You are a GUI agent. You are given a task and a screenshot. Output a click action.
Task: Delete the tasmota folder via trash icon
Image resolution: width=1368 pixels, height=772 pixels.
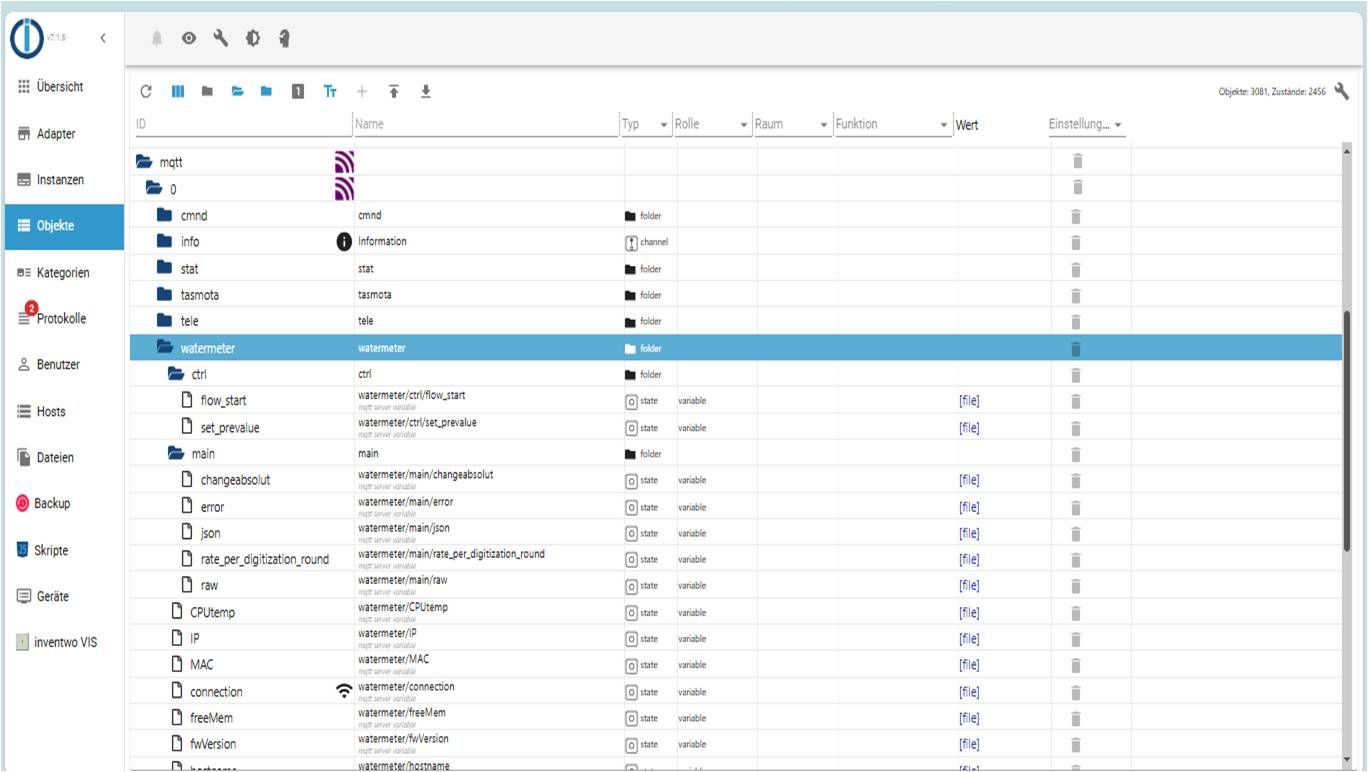1077,295
